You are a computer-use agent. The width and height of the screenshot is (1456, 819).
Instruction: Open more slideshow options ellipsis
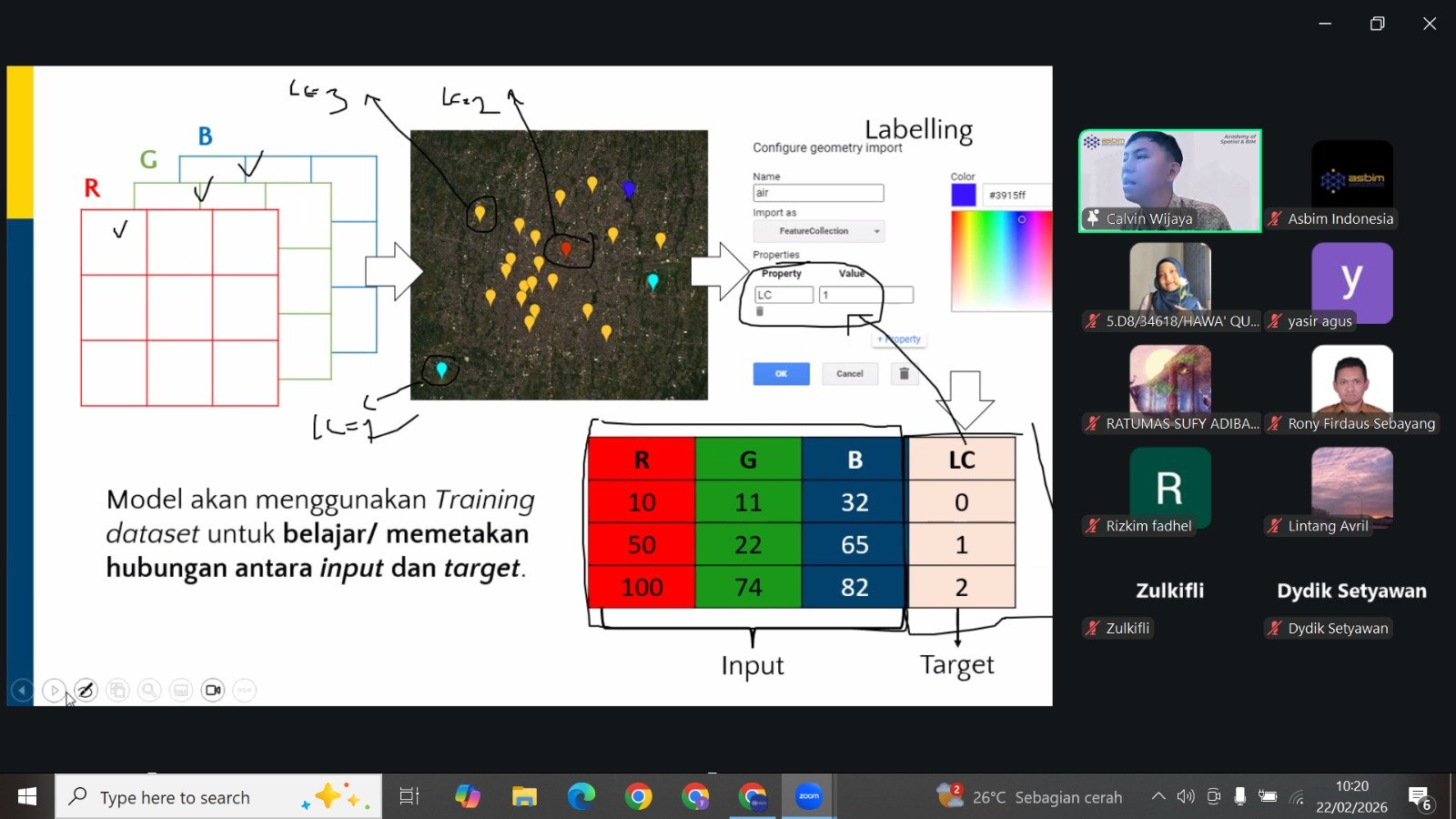(x=244, y=691)
